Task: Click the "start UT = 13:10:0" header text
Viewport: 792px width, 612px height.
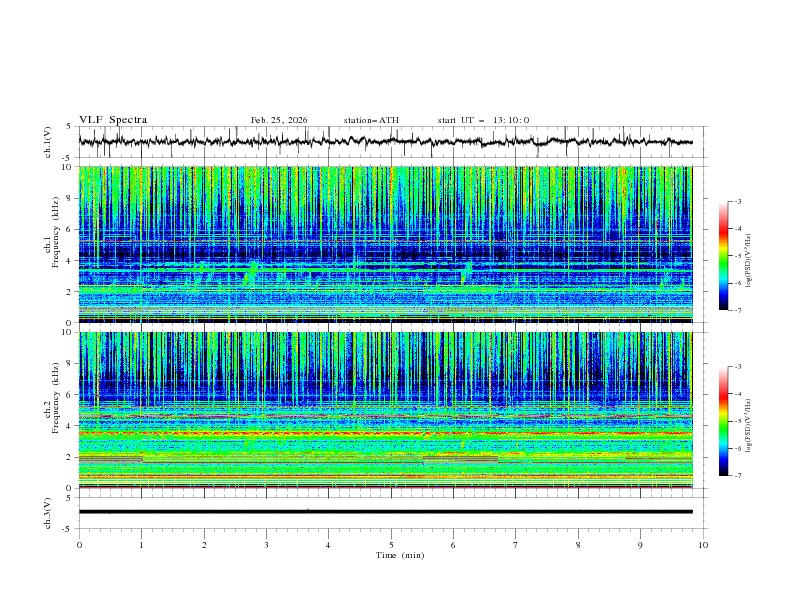Action: [483, 120]
